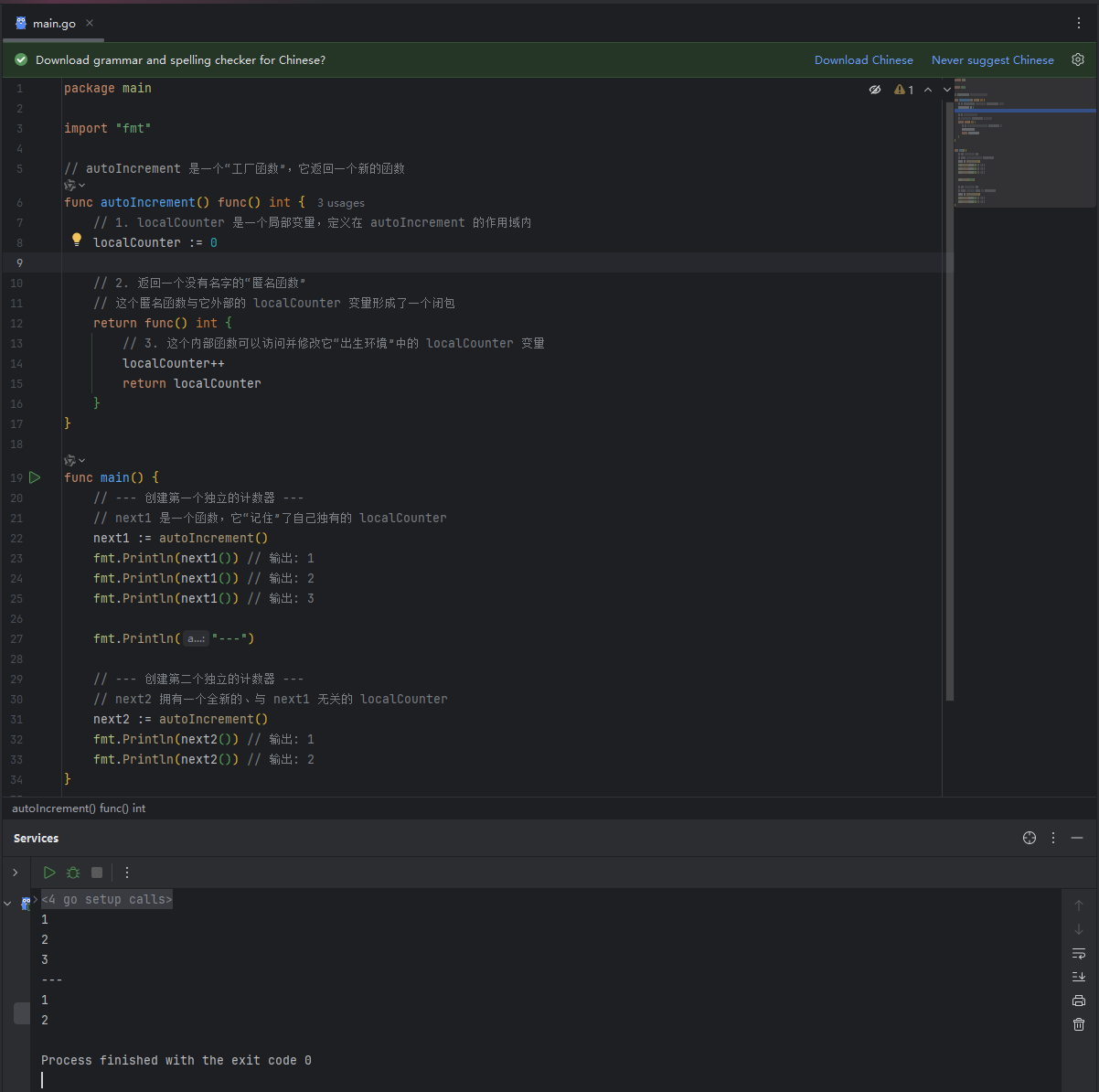Click the Print icon in the console sidebar
Image resolution: width=1099 pixels, height=1092 pixels.
click(x=1079, y=1001)
